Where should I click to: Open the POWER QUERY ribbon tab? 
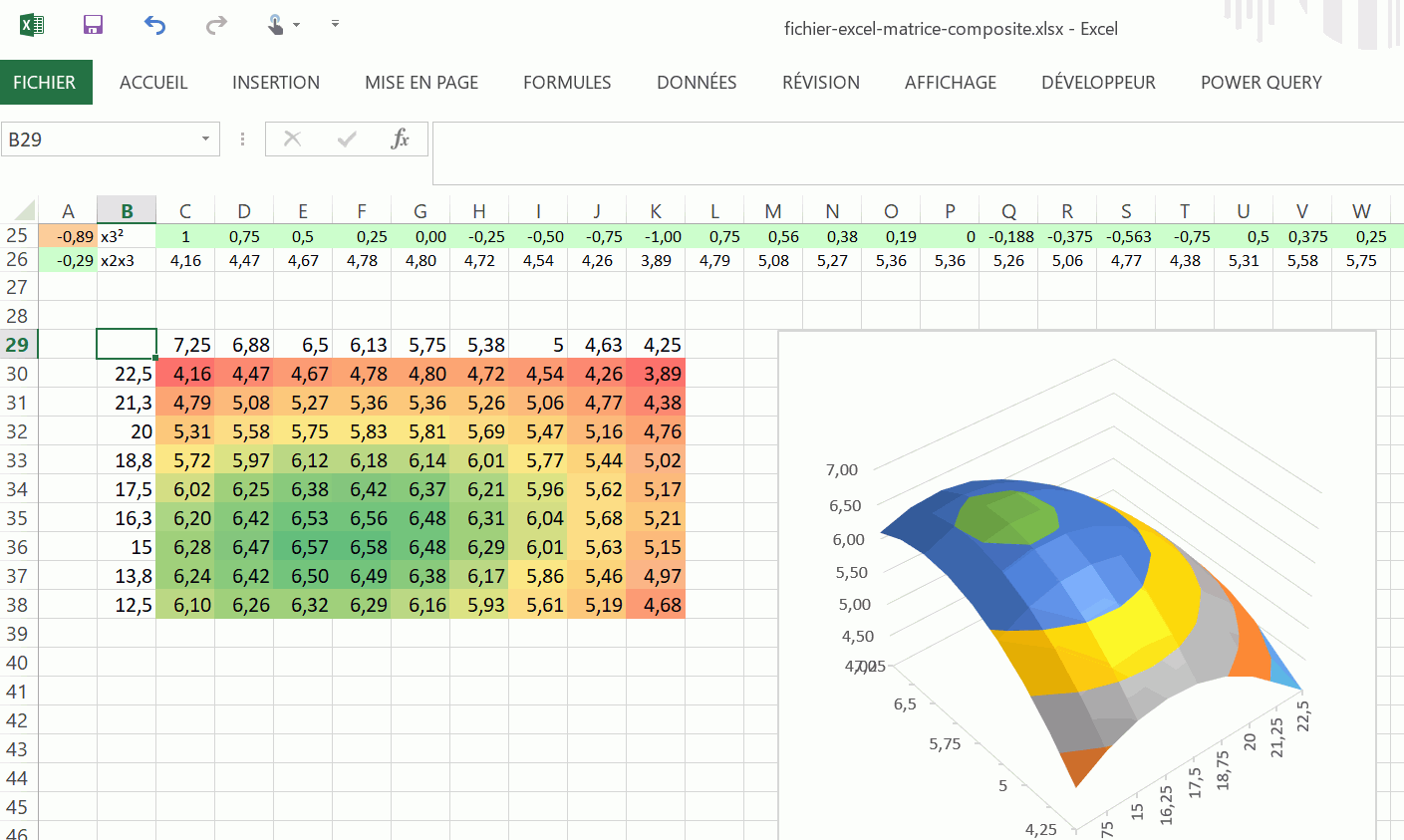[x=1261, y=83]
